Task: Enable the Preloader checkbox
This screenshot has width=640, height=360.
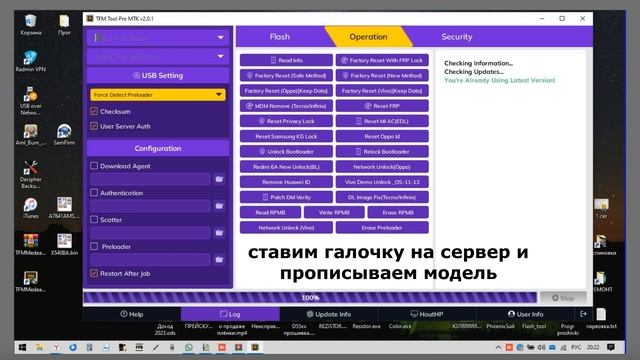Action: pyautogui.click(x=94, y=247)
